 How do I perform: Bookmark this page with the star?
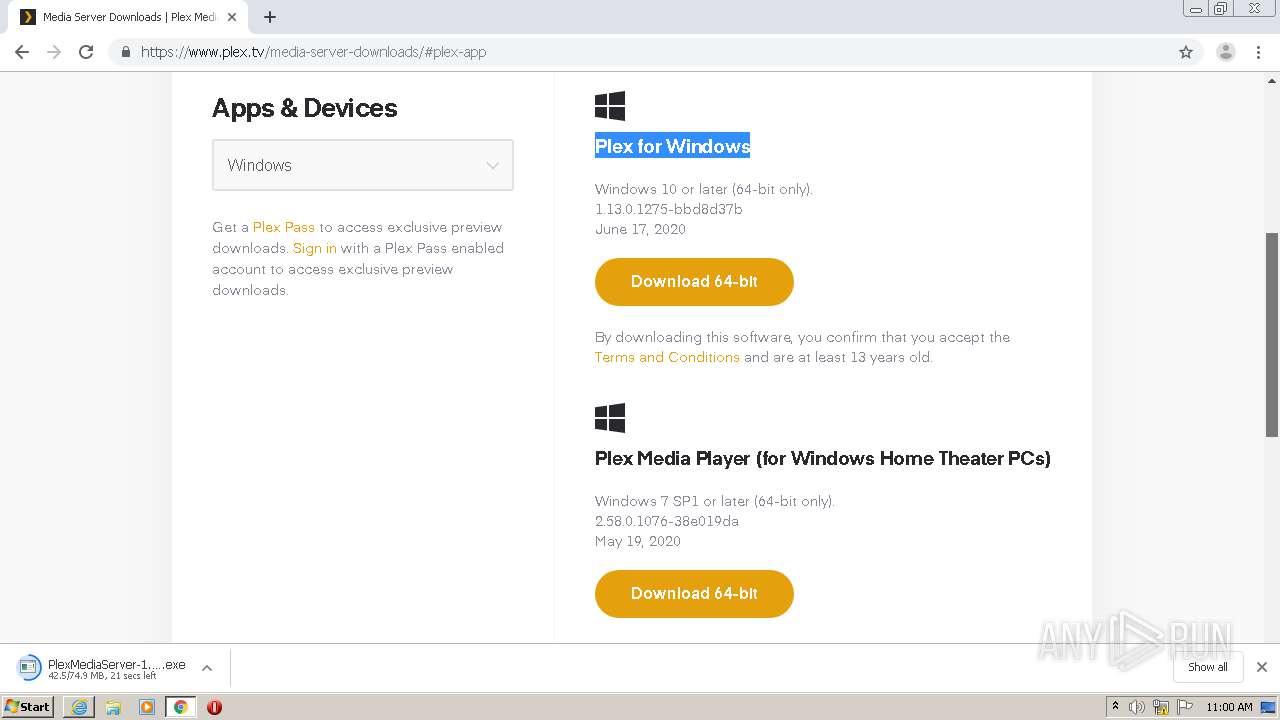pyautogui.click(x=1186, y=52)
